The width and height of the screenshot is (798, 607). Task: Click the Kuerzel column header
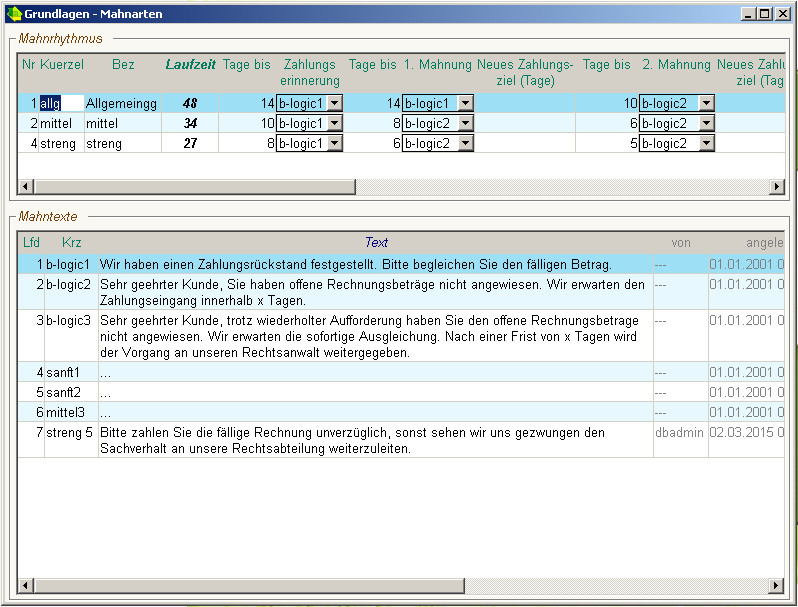62,65
